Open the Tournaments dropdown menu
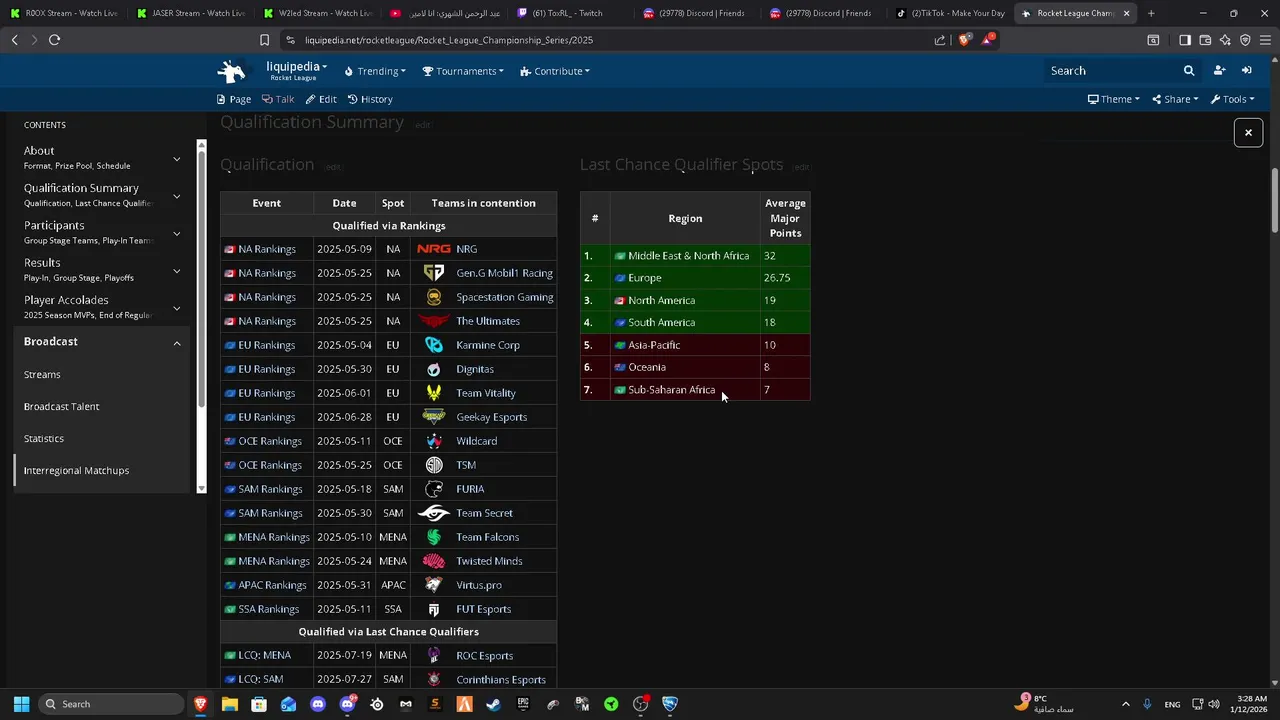1280x720 pixels. pos(463,71)
